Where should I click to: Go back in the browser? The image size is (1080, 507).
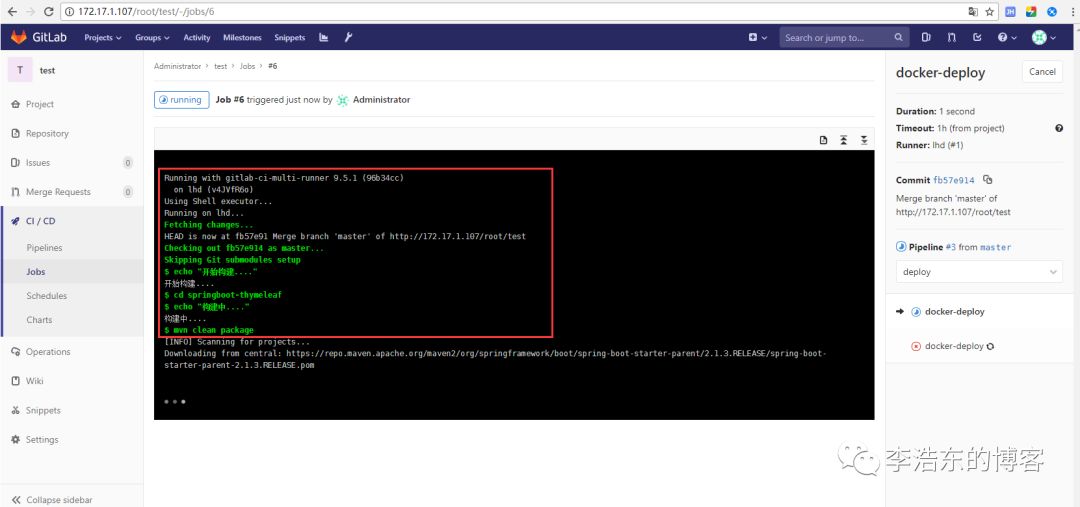coord(12,12)
